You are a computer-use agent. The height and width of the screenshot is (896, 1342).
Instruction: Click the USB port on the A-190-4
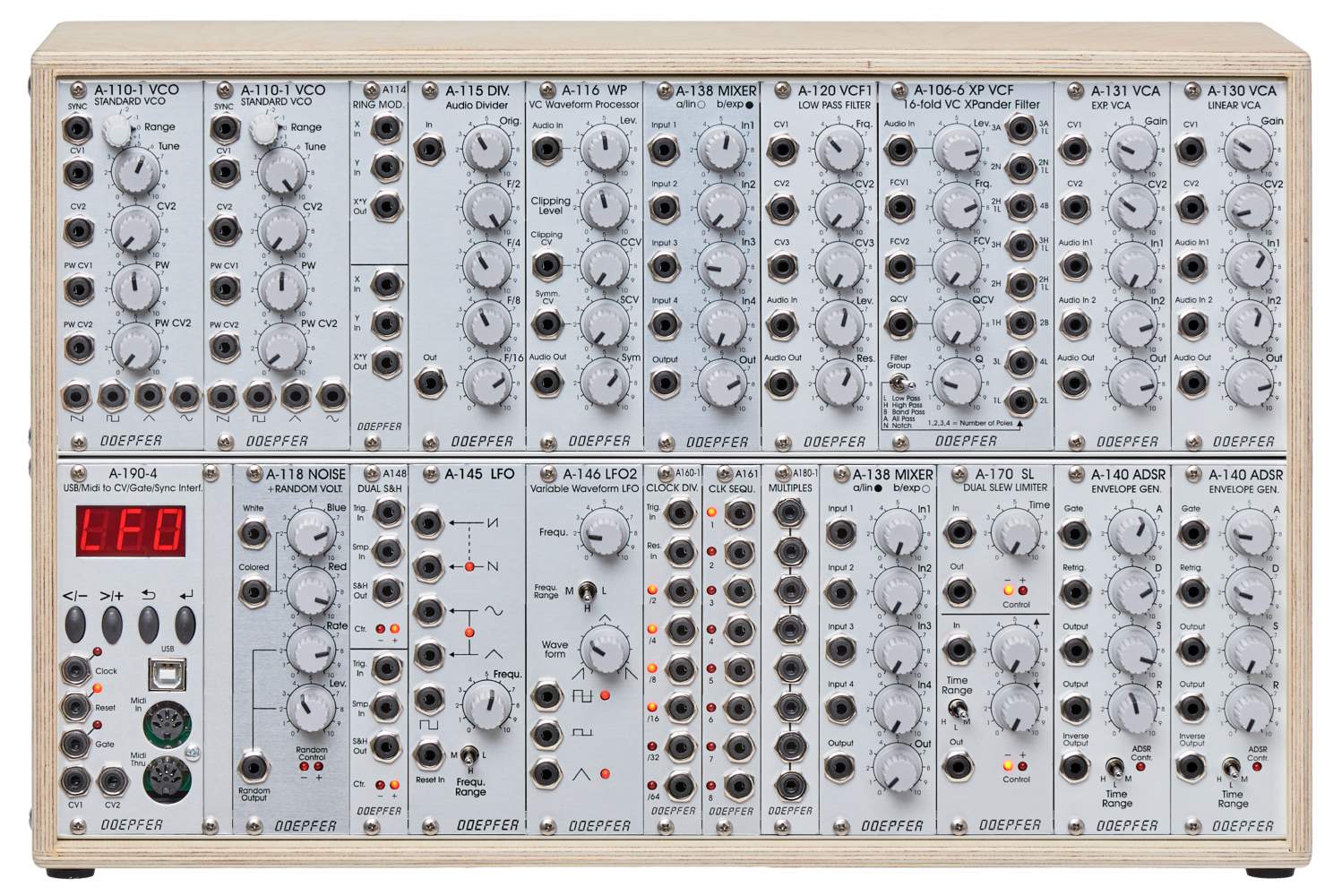168,676
